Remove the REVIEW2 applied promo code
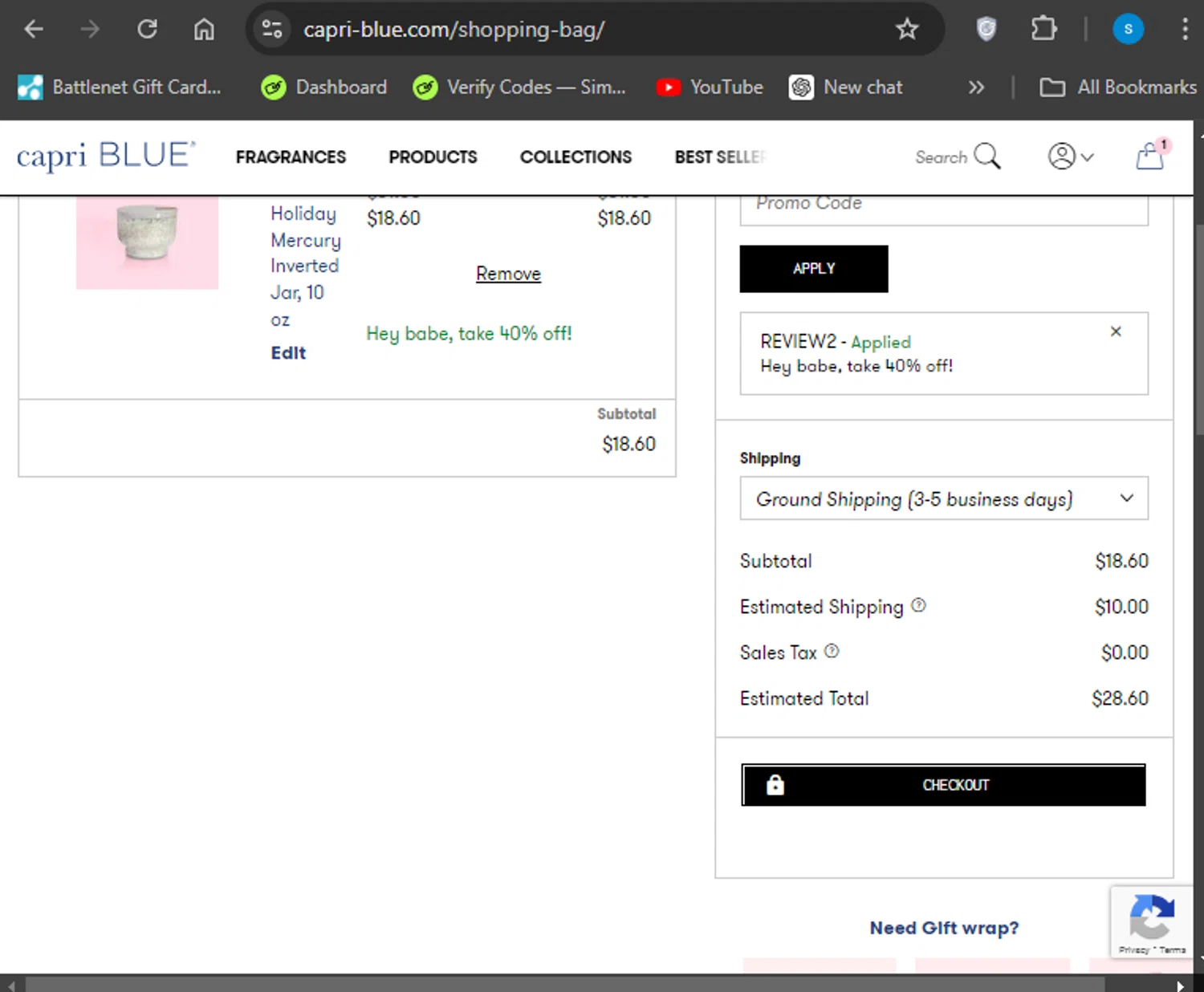Viewport: 1204px width, 992px height. pyautogui.click(x=1116, y=331)
